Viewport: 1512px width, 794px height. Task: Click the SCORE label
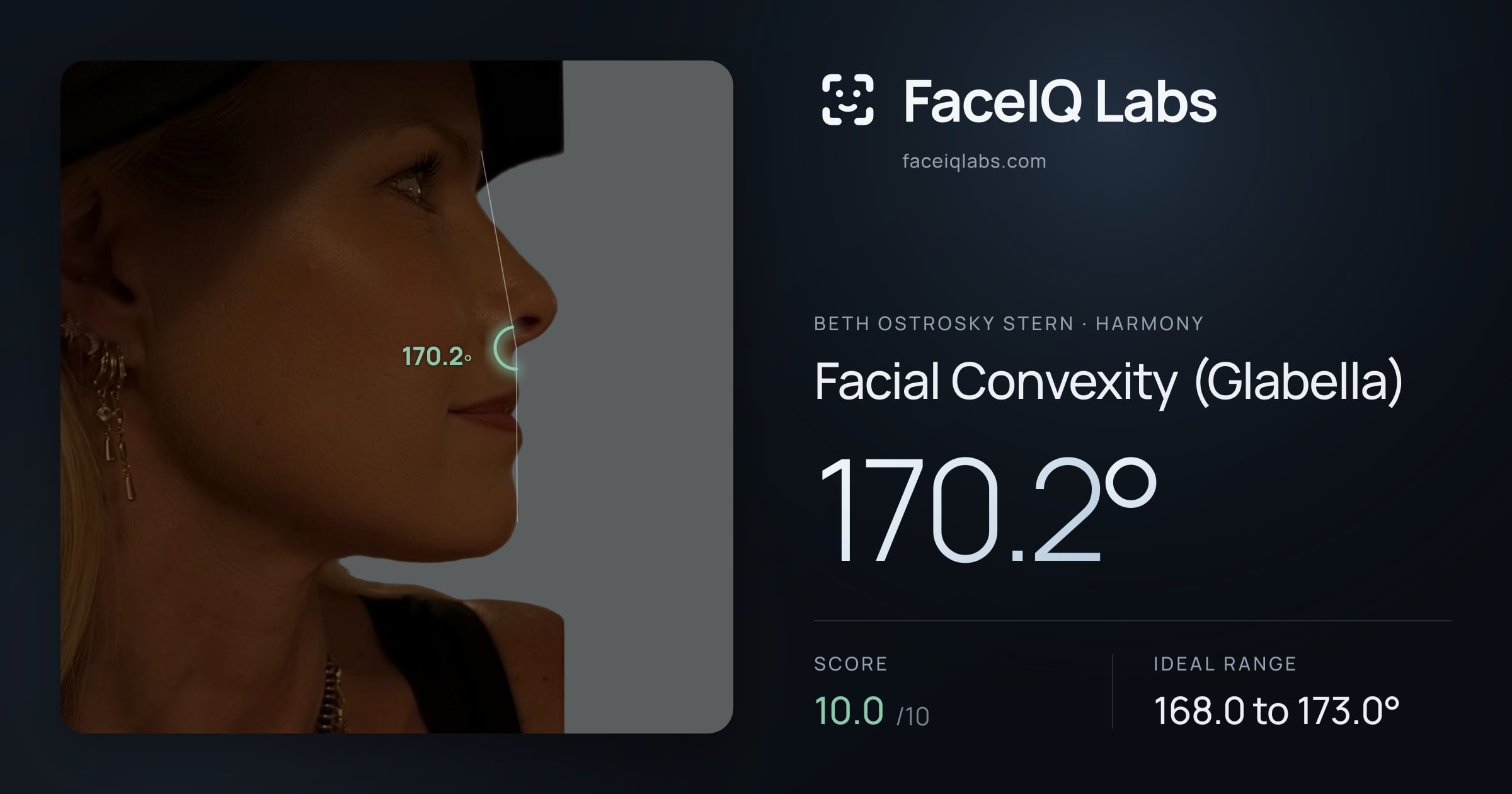pos(850,664)
